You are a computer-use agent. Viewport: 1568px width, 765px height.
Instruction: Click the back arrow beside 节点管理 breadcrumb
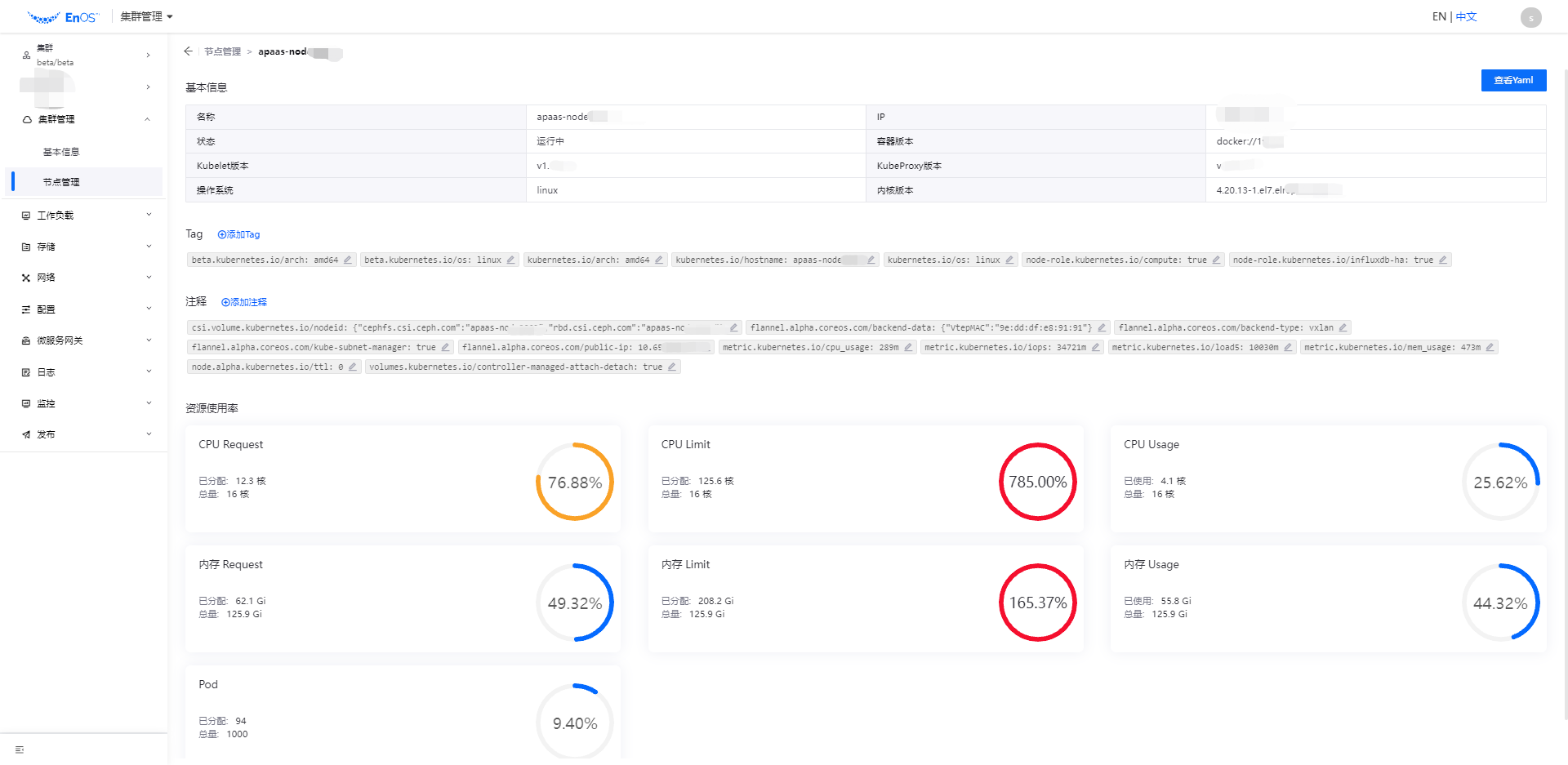click(x=188, y=51)
